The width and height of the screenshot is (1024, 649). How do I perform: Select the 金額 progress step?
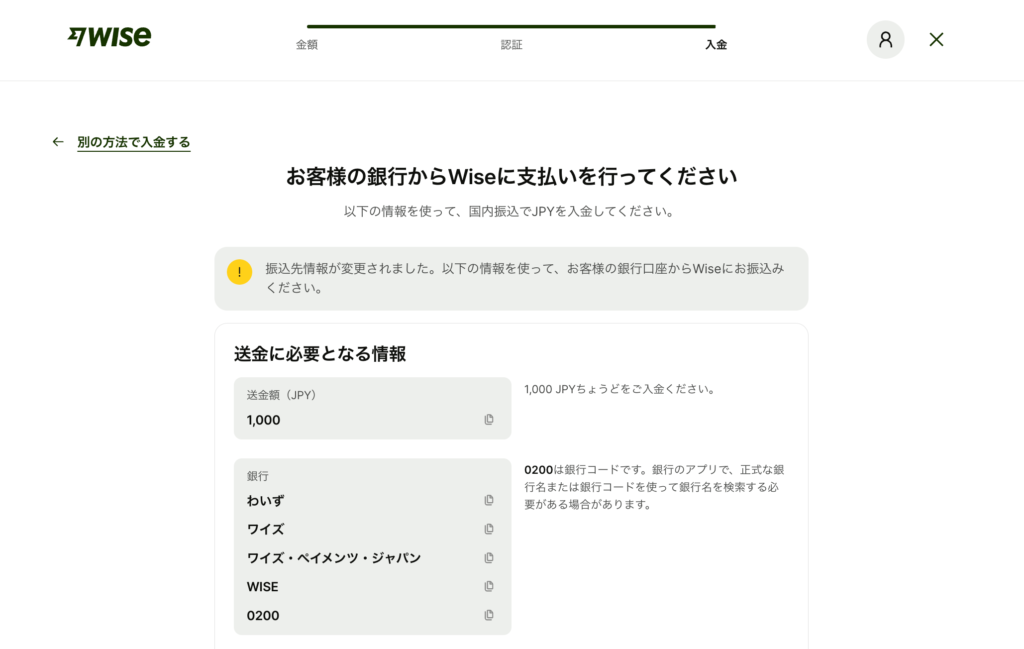click(x=307, y=45)
